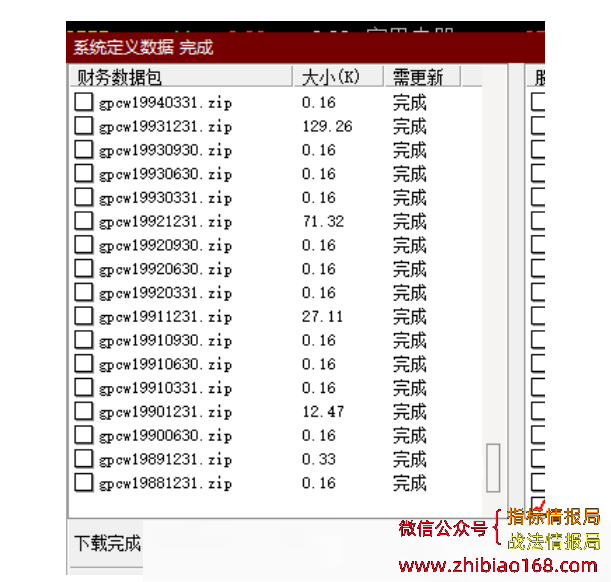
Task: Select the file name gpcw19881231.zip
Action: click(x=166, y=483)
